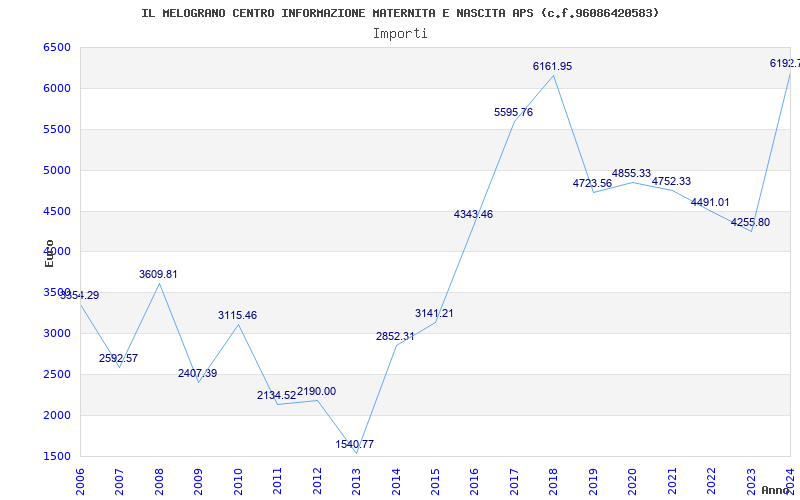Select the data label 2190.00

(316, 391)
